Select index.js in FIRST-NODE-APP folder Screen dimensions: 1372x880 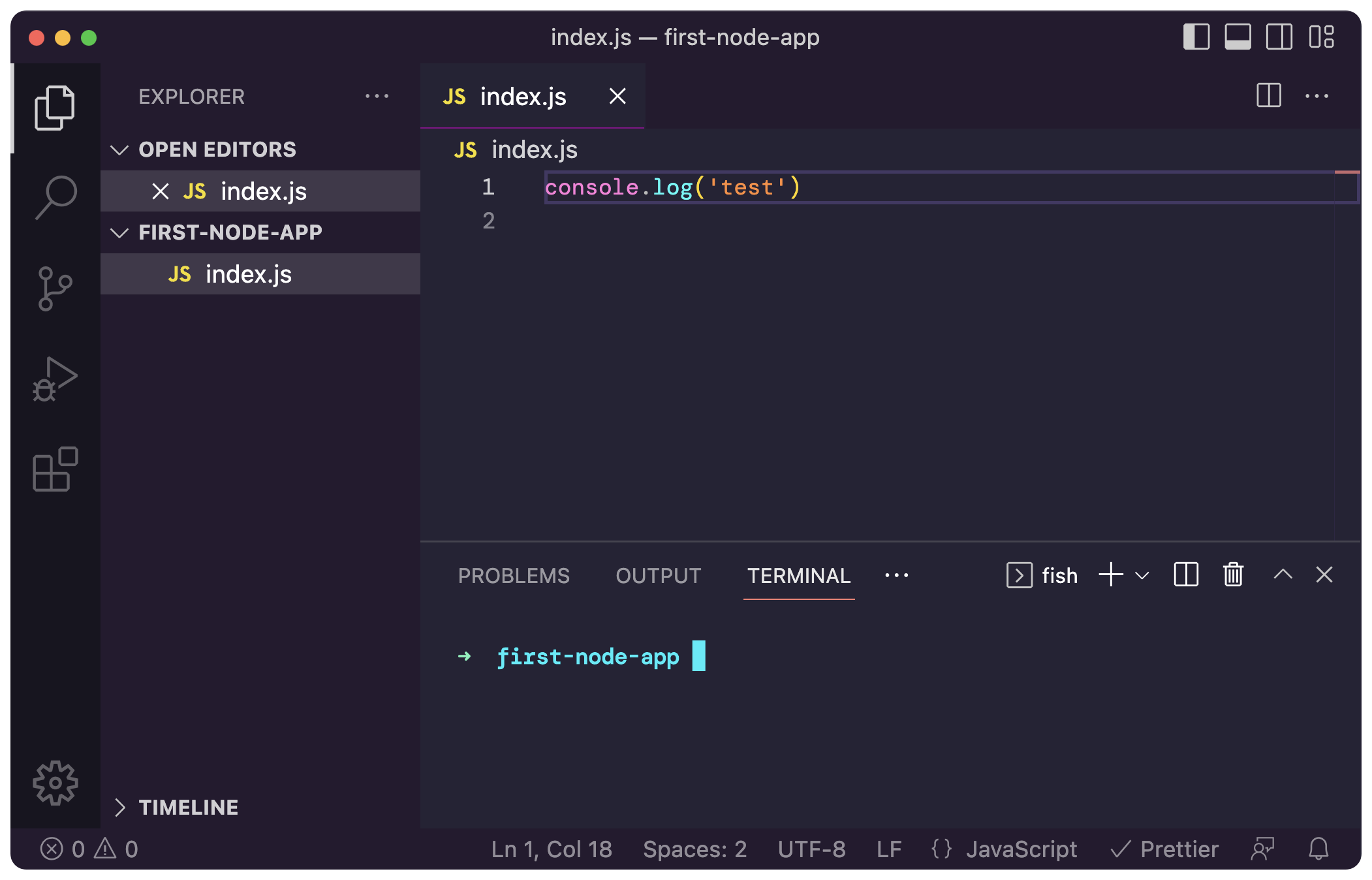pyautogui.click(x=248, y=274)
